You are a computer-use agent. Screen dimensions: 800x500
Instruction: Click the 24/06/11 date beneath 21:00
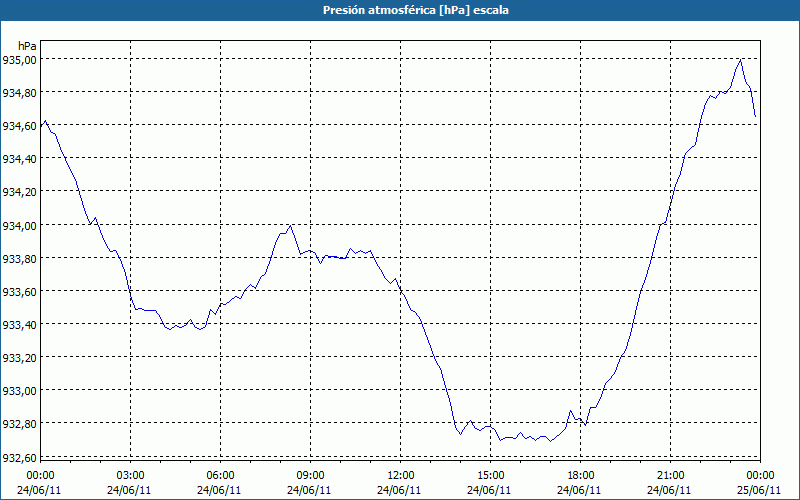[670, 490]
